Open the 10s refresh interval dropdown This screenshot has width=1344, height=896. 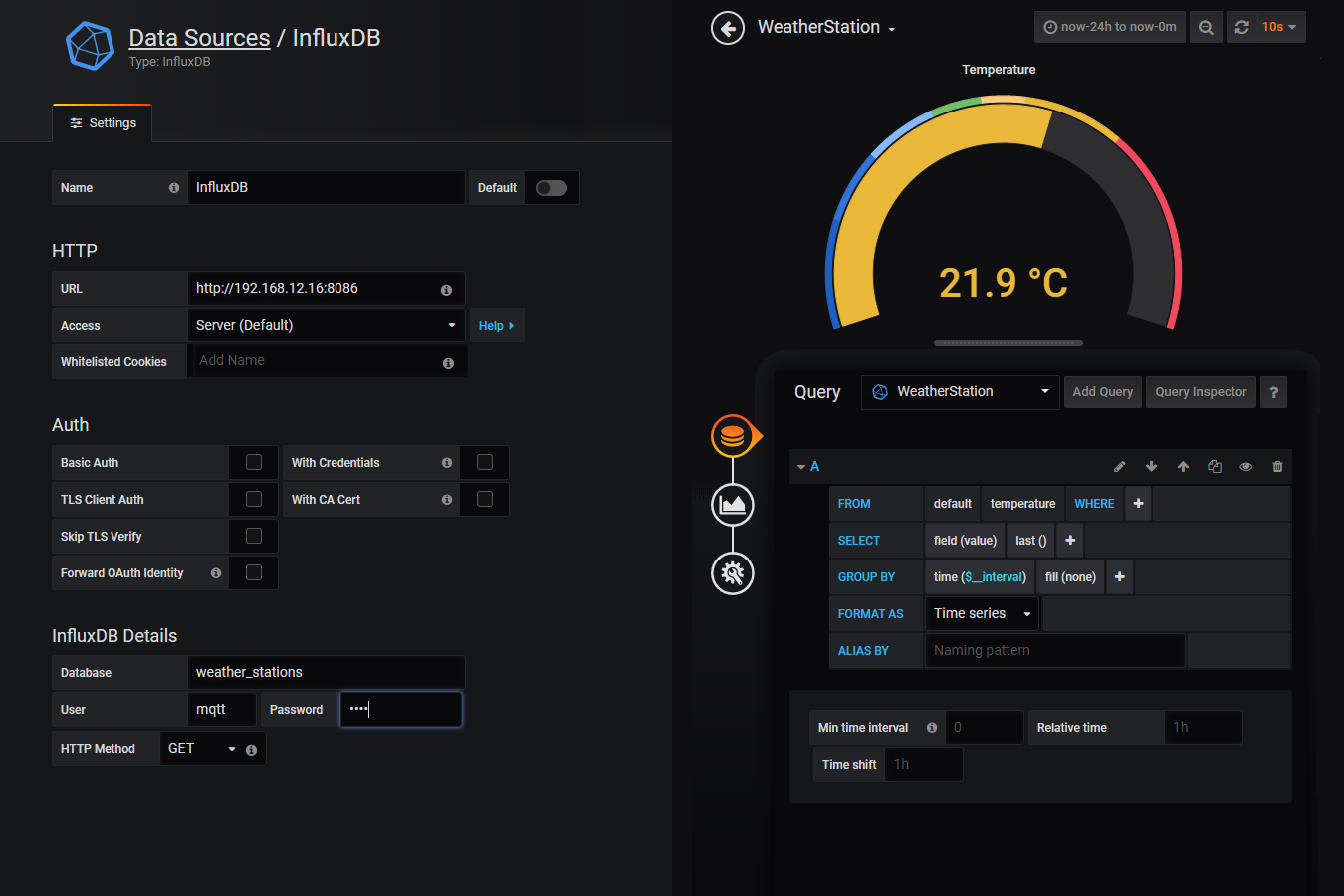(1279, 27)
